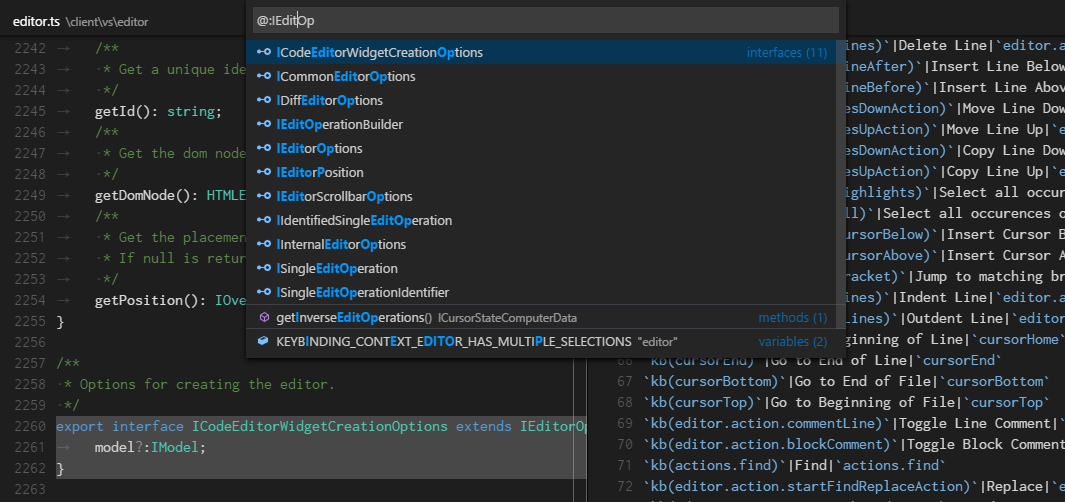Viewport: 1065px width, 502px height.
Task: Click the interface icon next to ISingleEditOperation
Action: [x=264, y=269]
